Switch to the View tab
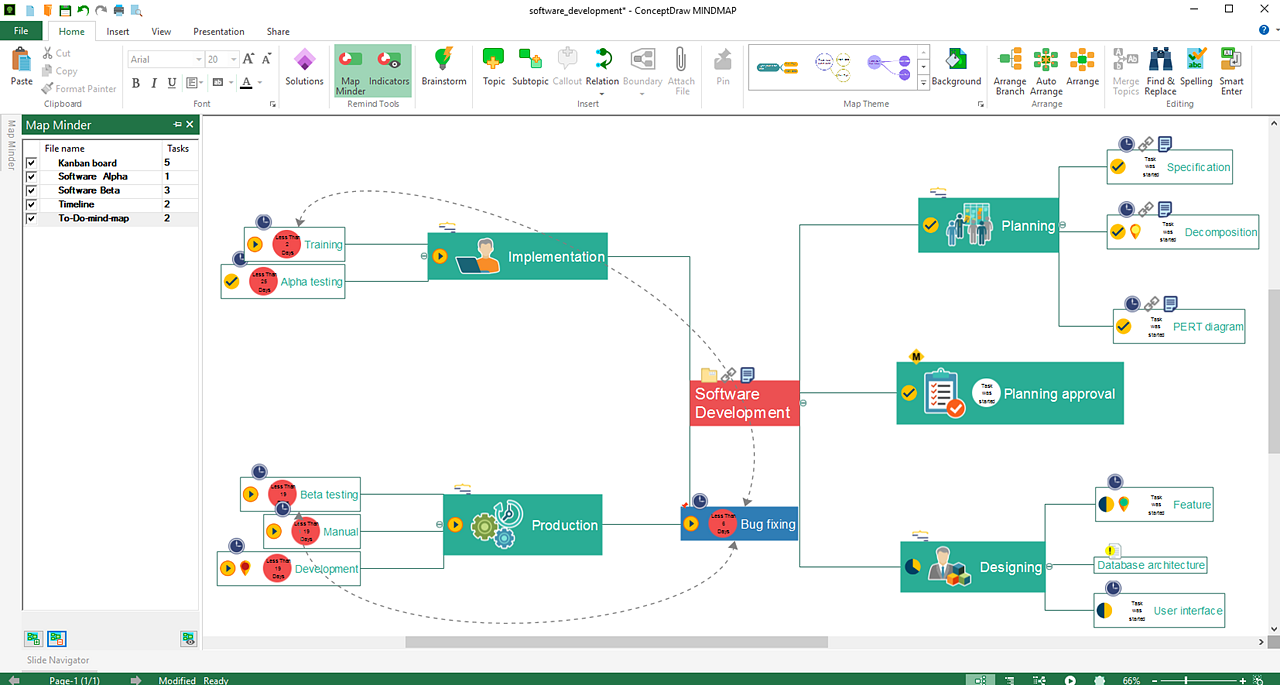1280x685 pixels. coord(161,31)
